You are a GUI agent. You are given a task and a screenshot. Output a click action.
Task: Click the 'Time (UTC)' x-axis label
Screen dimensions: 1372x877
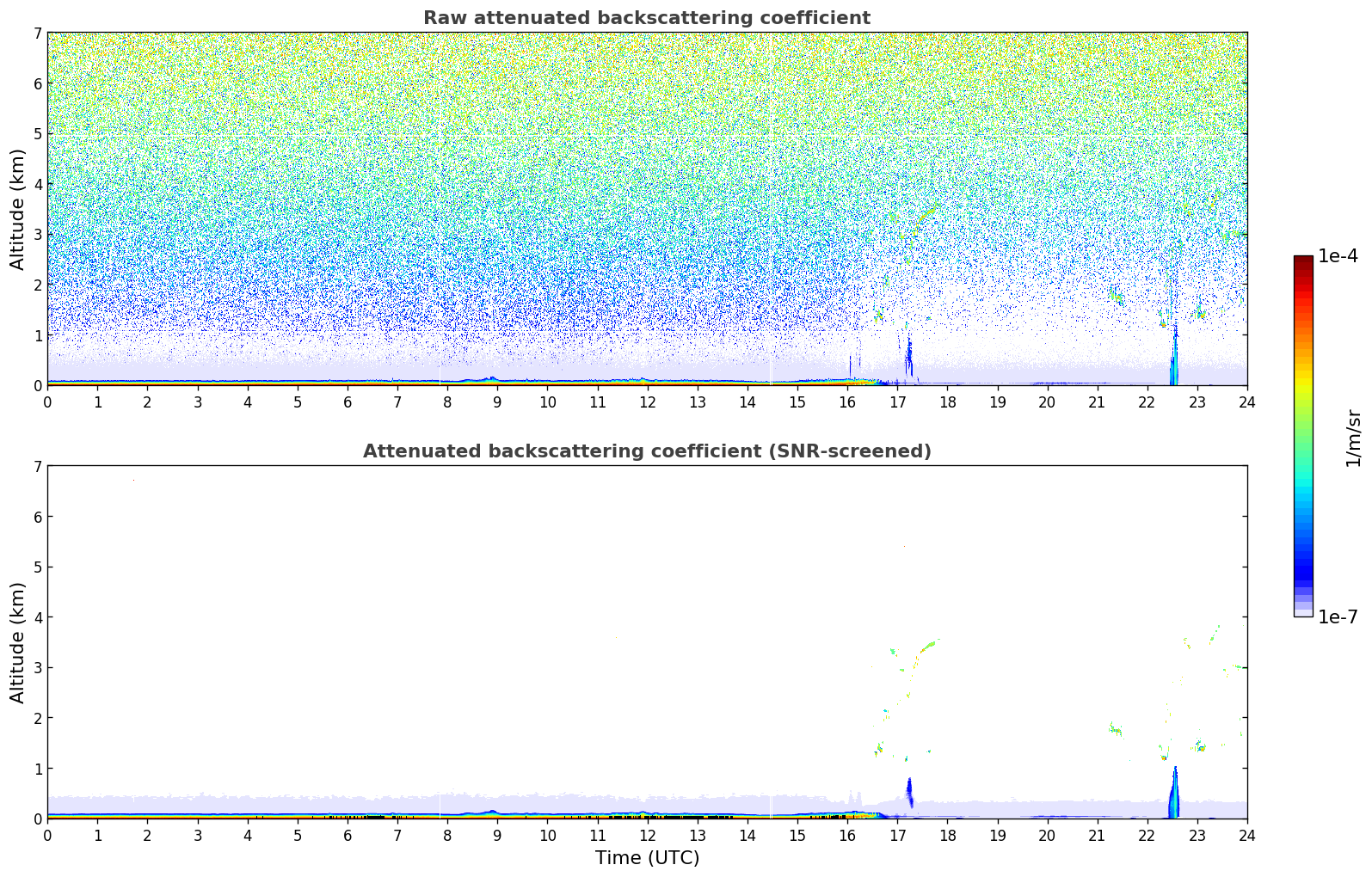647,858
